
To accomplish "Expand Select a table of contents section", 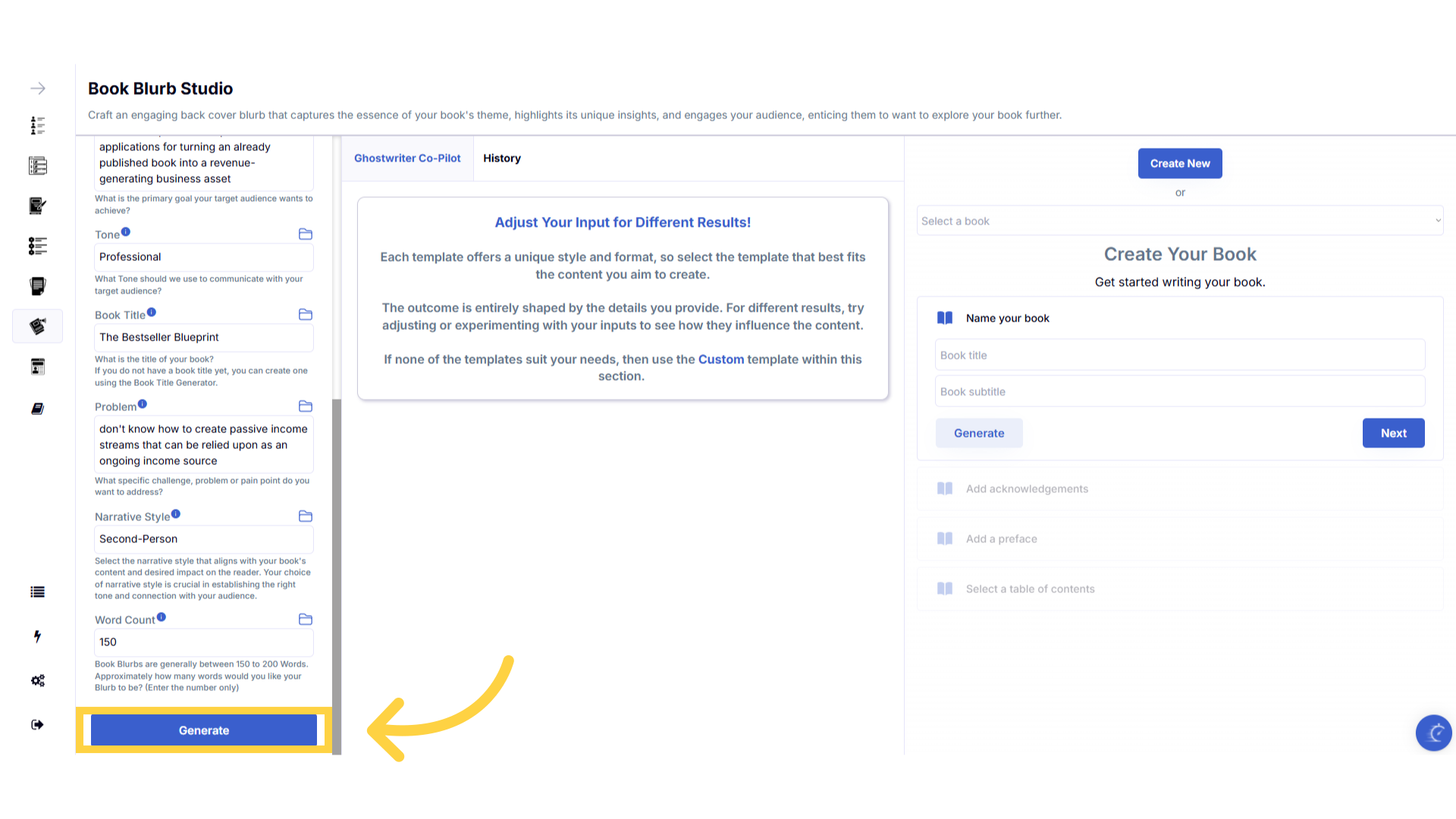I will tap(1030, 589).
